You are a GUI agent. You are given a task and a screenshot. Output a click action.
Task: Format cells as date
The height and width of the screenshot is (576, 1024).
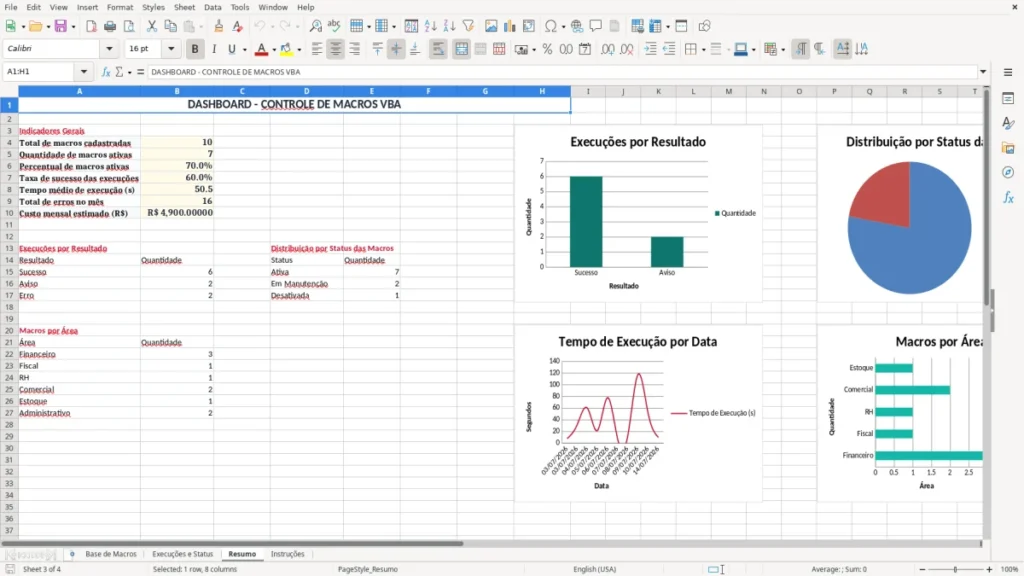[x=585, y=49]
